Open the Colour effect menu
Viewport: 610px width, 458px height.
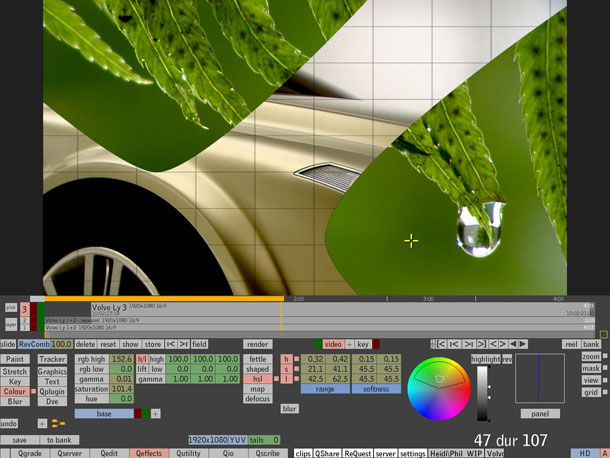point(15,391)
